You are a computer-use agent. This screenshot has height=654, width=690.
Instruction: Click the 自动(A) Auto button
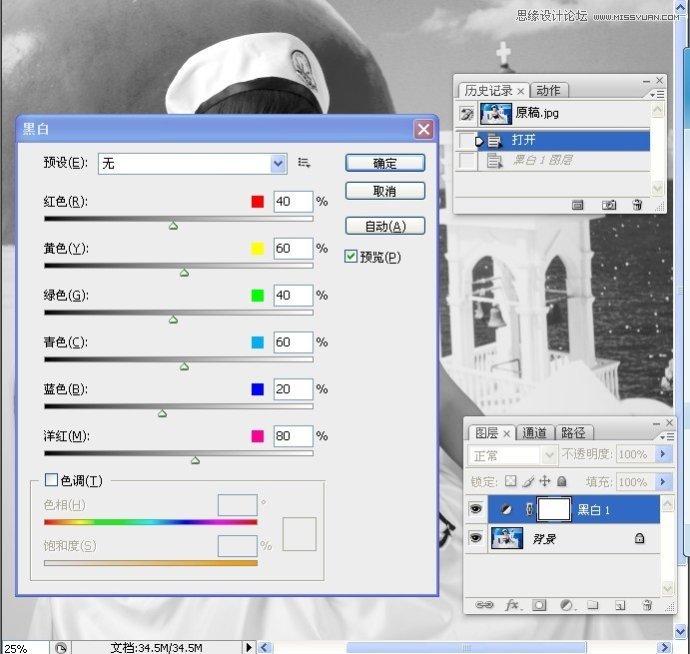[385, 226]
